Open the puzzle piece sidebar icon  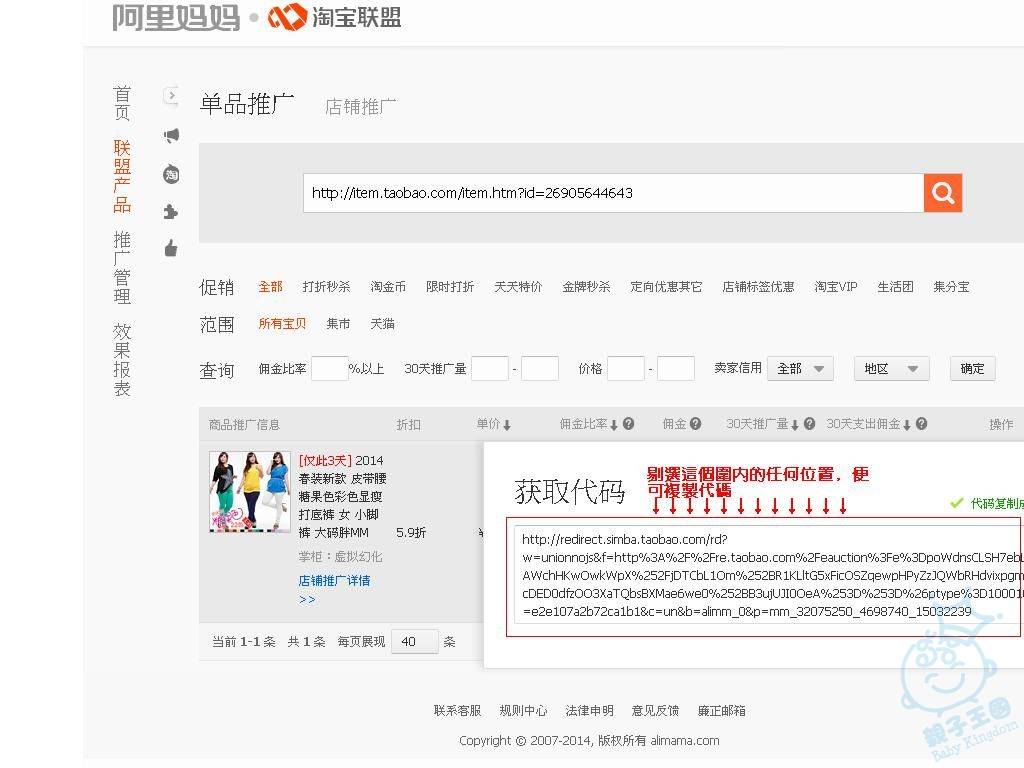(x=170, y=212)
